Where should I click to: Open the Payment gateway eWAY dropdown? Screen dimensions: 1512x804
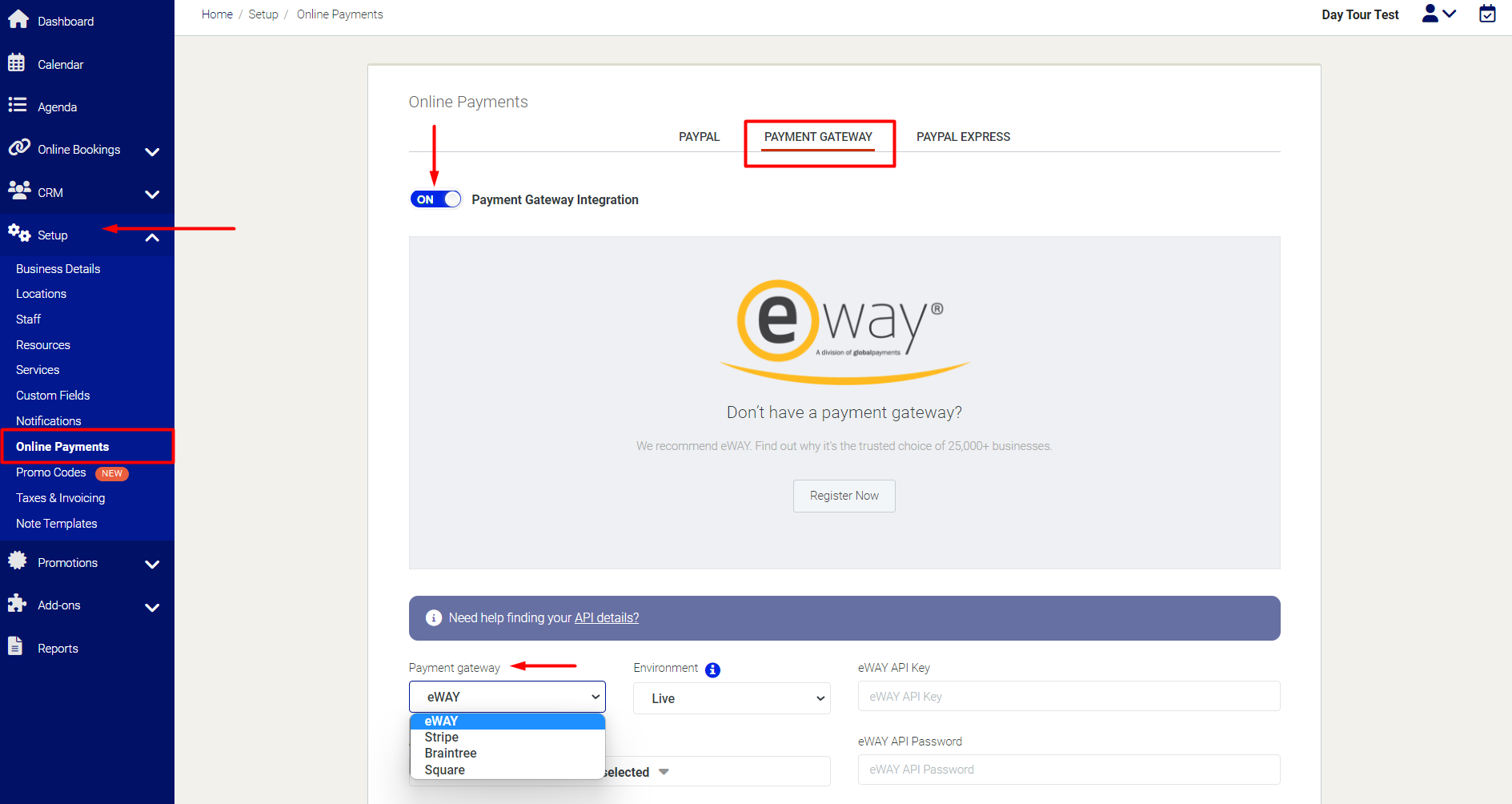[507, 697]
